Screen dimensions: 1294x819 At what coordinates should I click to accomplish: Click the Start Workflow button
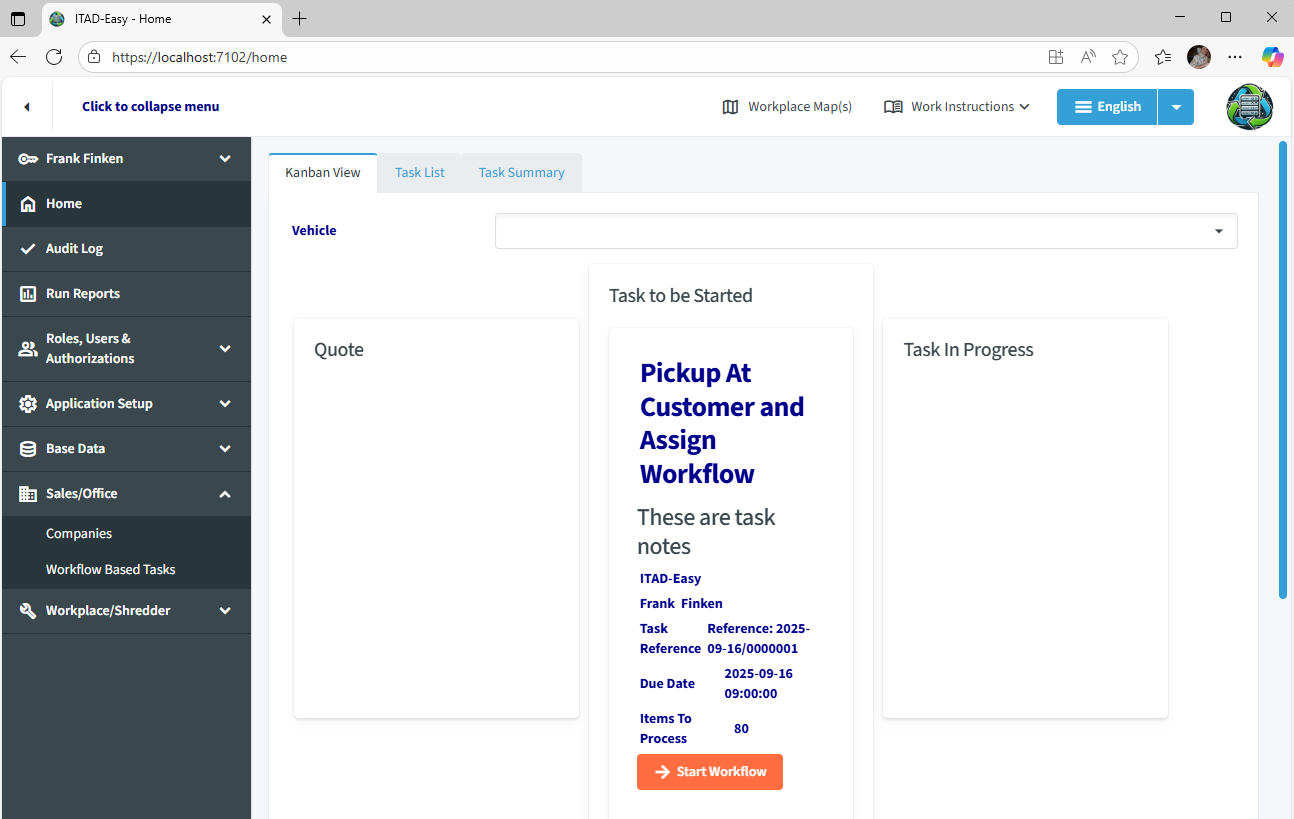pos(710,772)
